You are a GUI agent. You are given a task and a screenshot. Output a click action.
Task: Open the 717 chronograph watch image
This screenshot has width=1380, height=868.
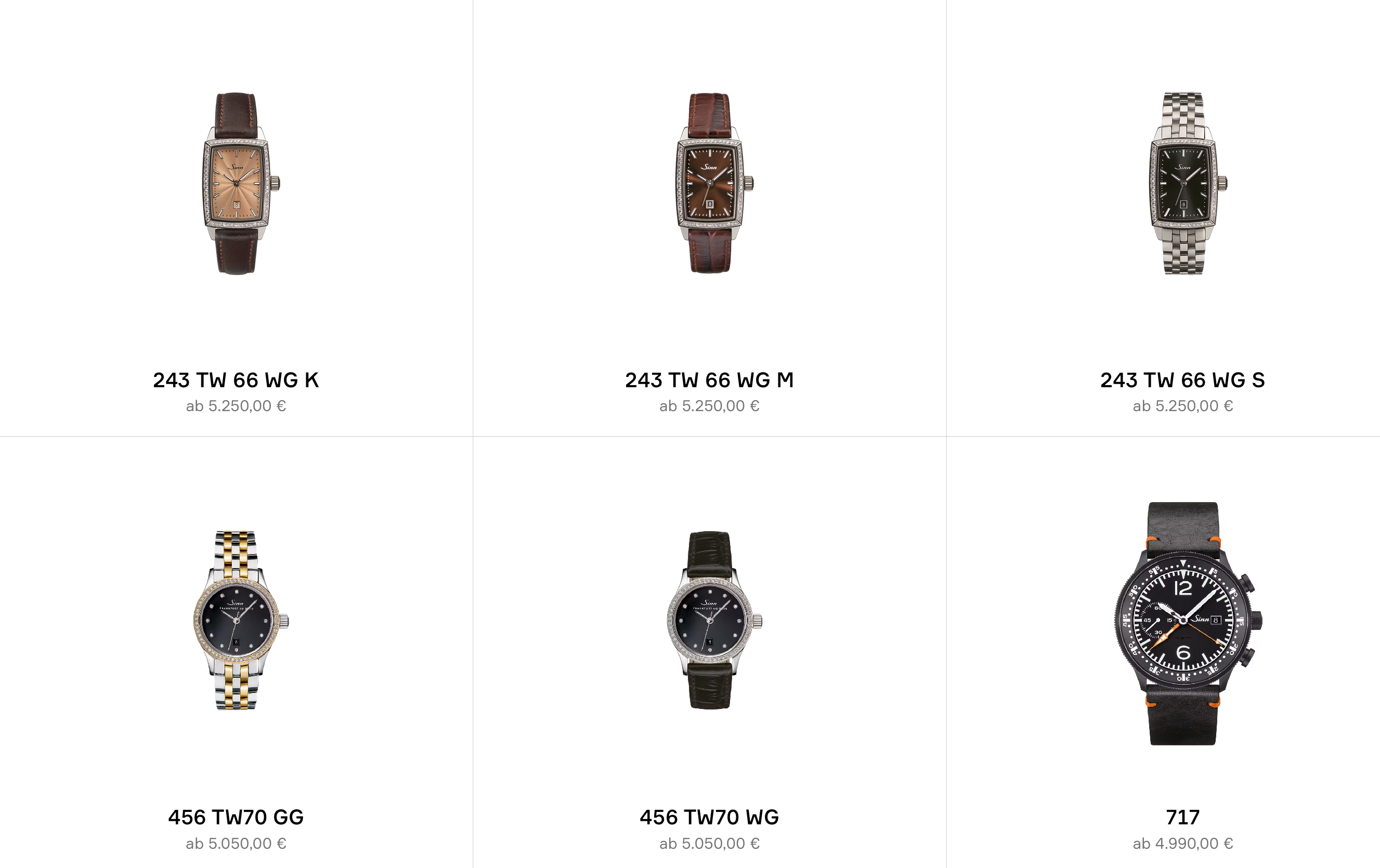tap(1188, 623)
